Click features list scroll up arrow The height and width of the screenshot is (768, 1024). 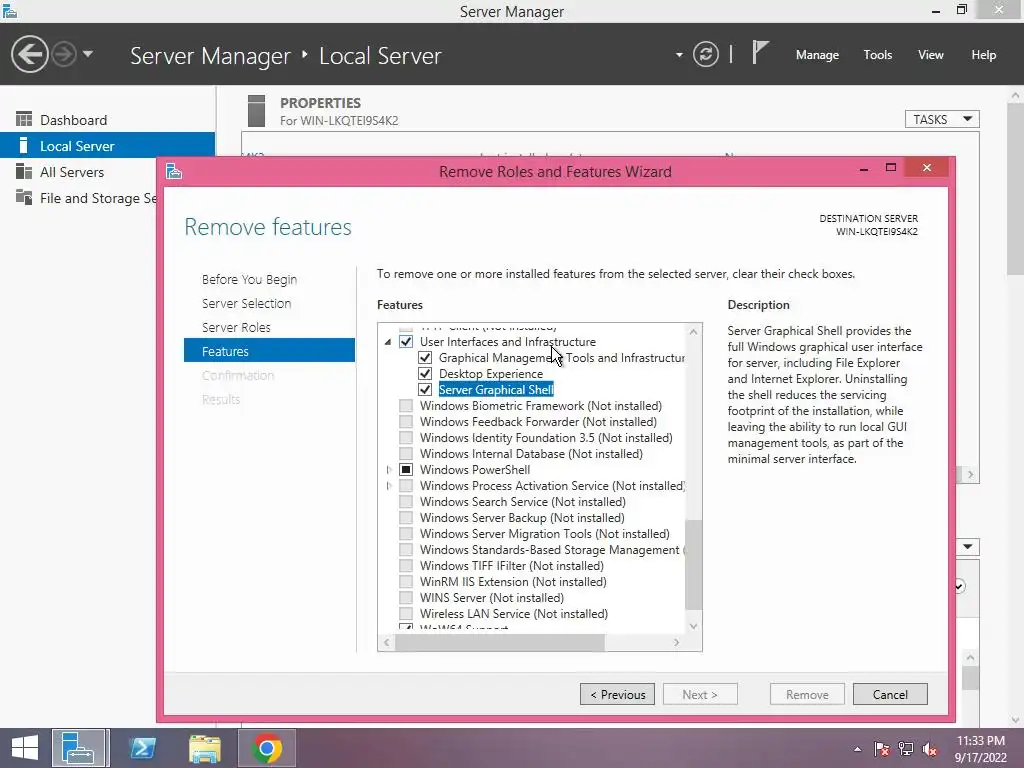(694, 332)
